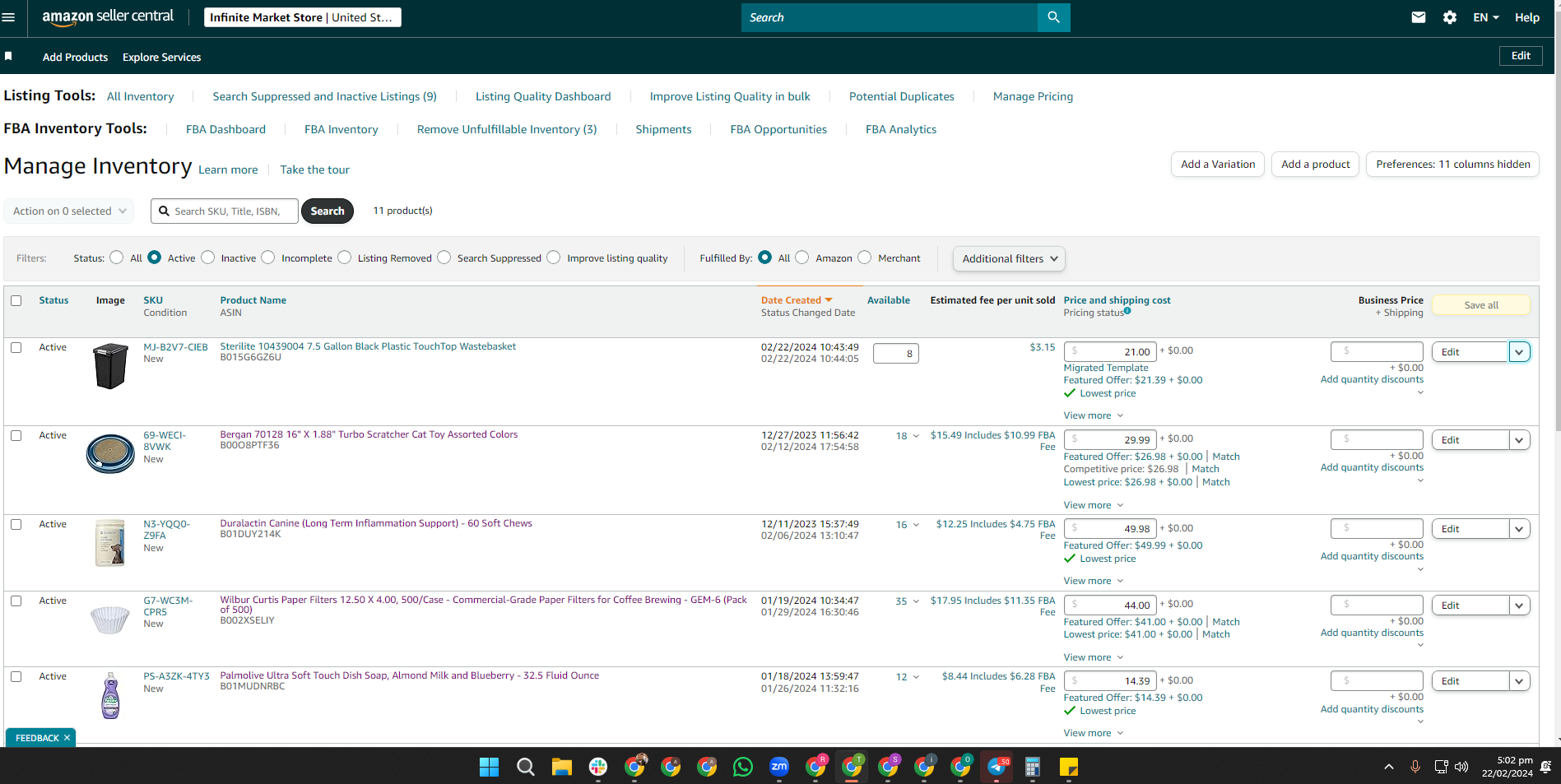
Task: Click the Add a product button
Action: (1315, 165)
